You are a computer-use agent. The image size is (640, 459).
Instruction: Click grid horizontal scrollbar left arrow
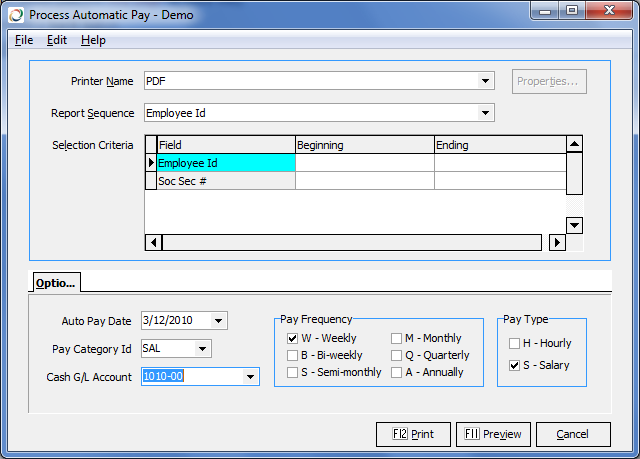click(153, 242)
